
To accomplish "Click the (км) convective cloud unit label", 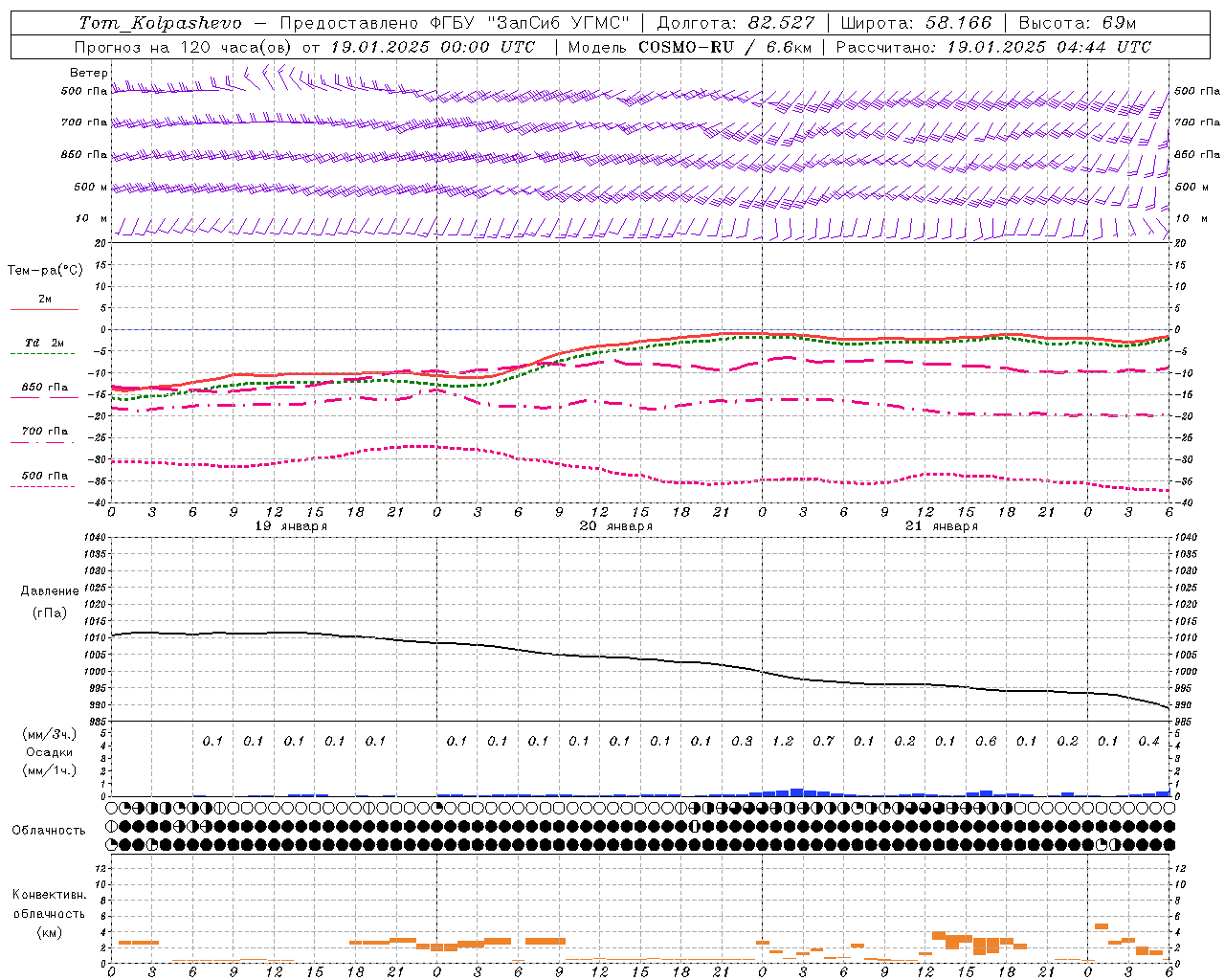I will (50, 932).
